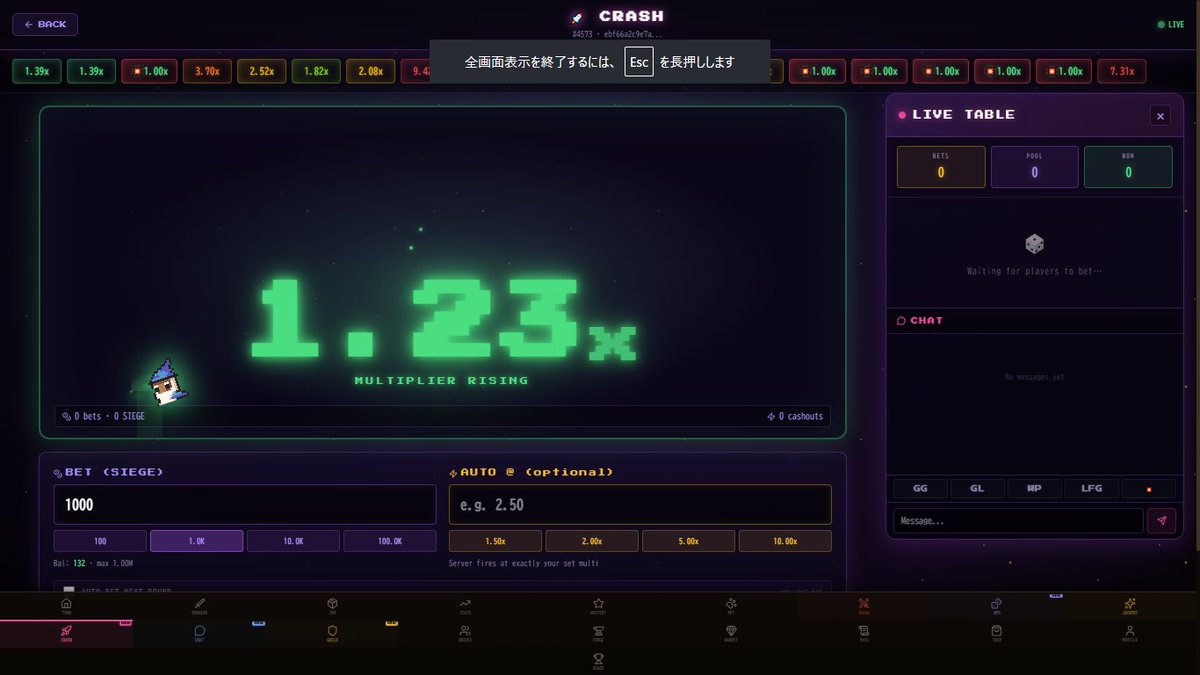Click the round hash under CRASH title

(617, 34)
